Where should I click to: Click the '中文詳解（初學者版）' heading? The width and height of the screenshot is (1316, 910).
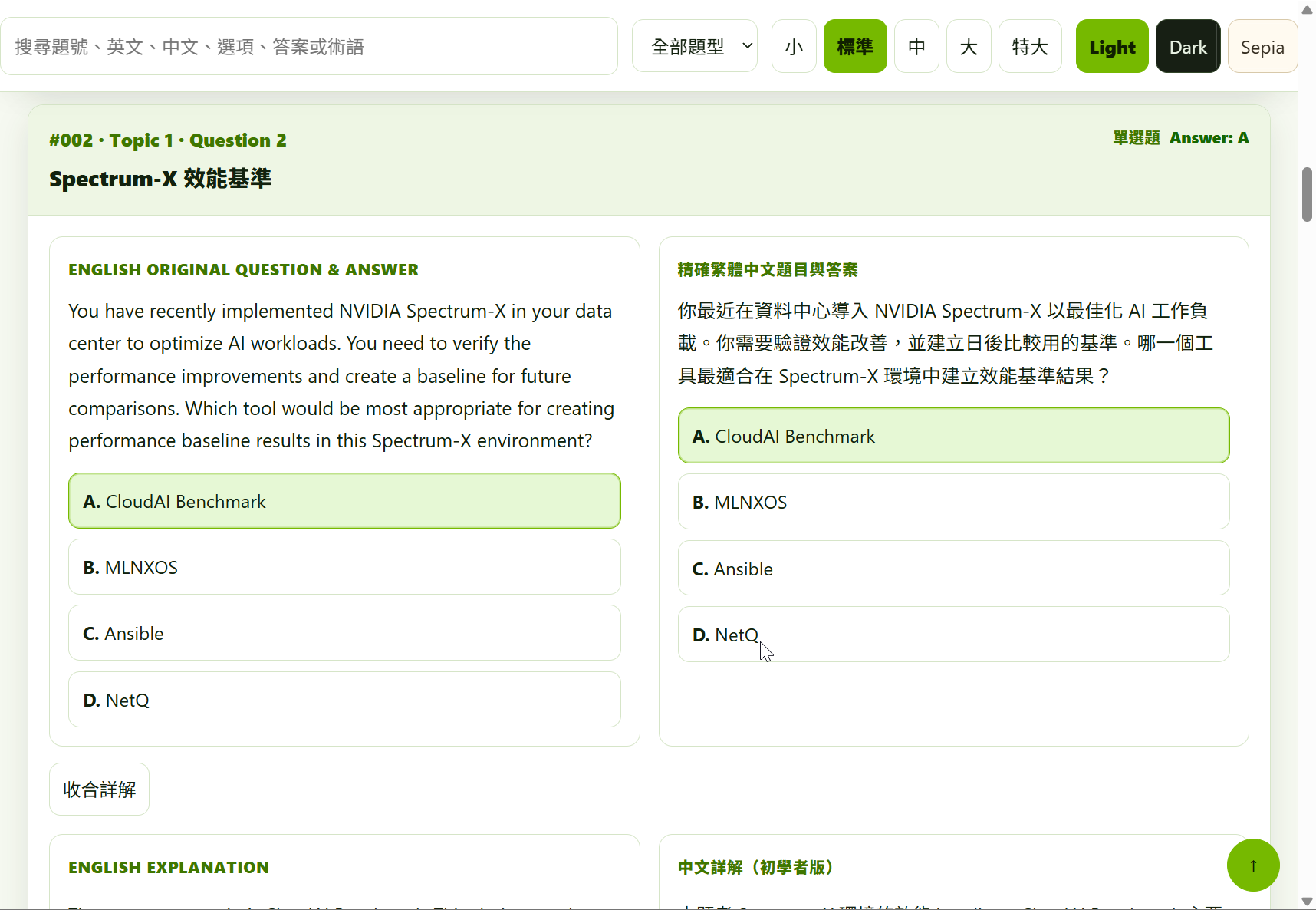[755, 867]
